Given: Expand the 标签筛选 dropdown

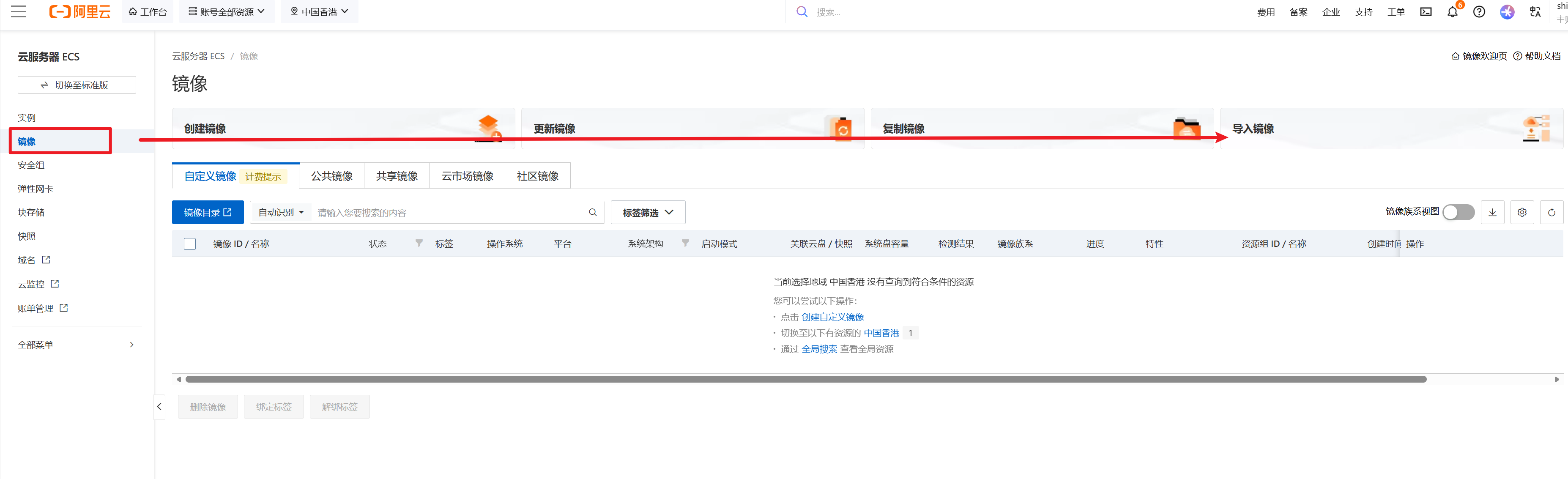Looking at the screenshot, I should [x=648, y=212].
